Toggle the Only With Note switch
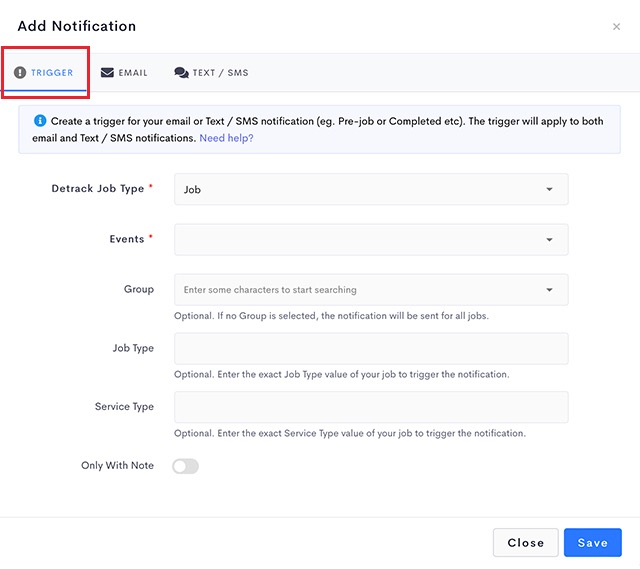The width and height of the screenshot is (640, 569). [185, 466]
